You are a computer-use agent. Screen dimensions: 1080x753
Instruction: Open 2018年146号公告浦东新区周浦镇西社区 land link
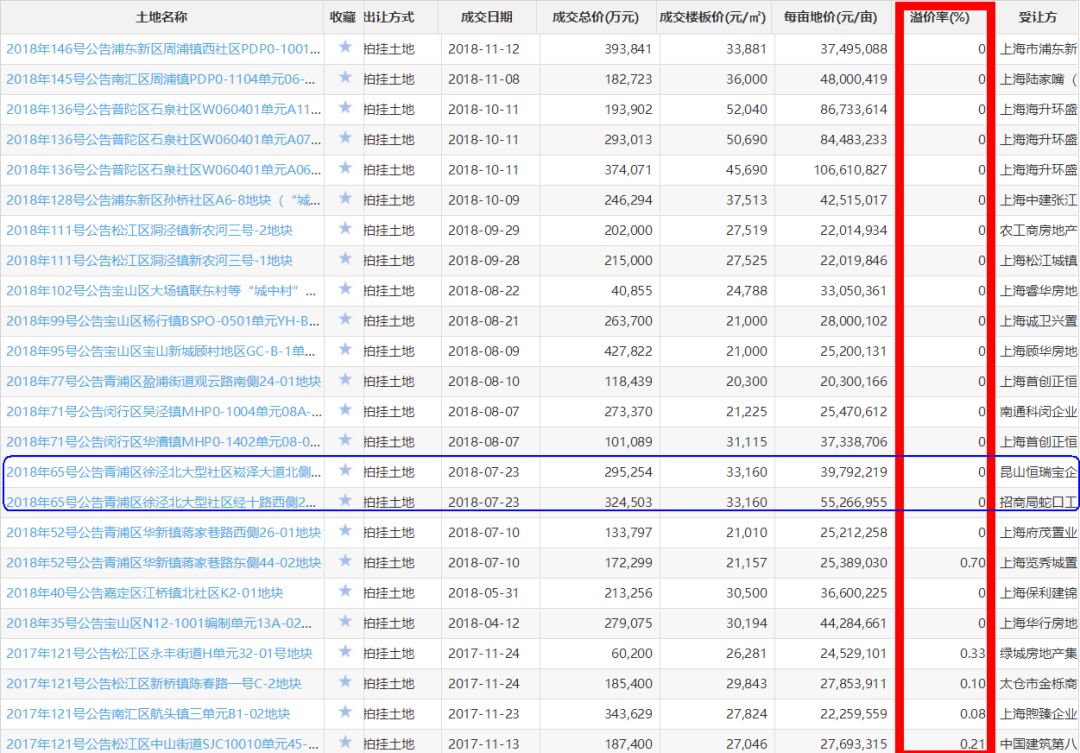[x=163, y=49]
